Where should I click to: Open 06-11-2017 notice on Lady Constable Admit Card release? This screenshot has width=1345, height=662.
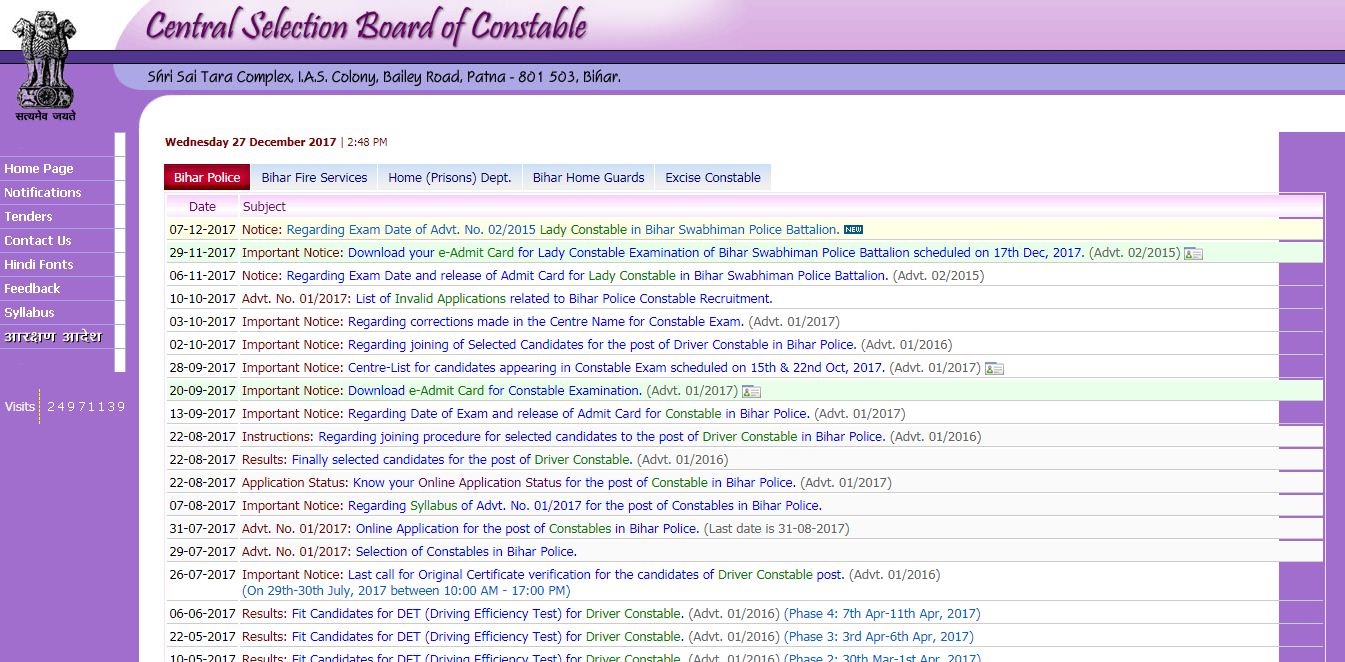[x=587, y=276]
